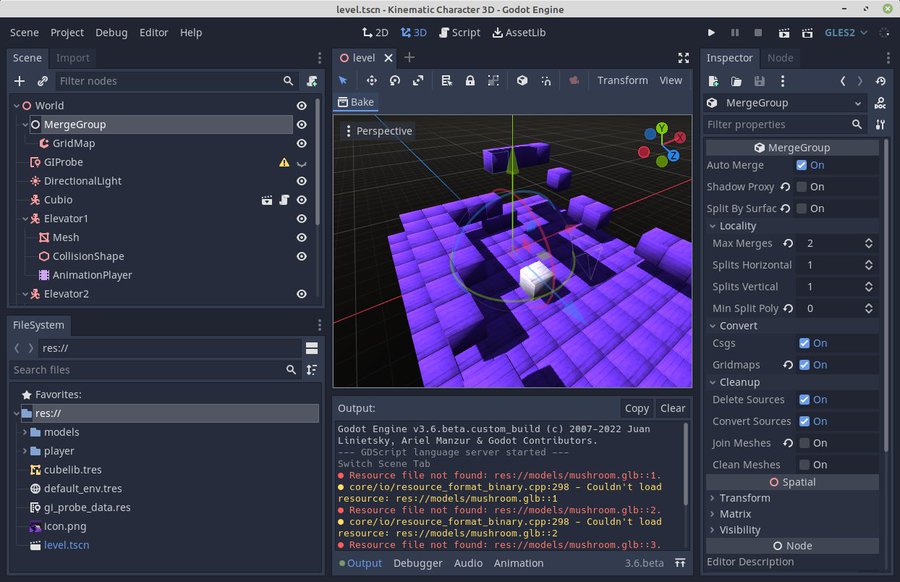Open the Perspective view menu

(x=379, y=131)
